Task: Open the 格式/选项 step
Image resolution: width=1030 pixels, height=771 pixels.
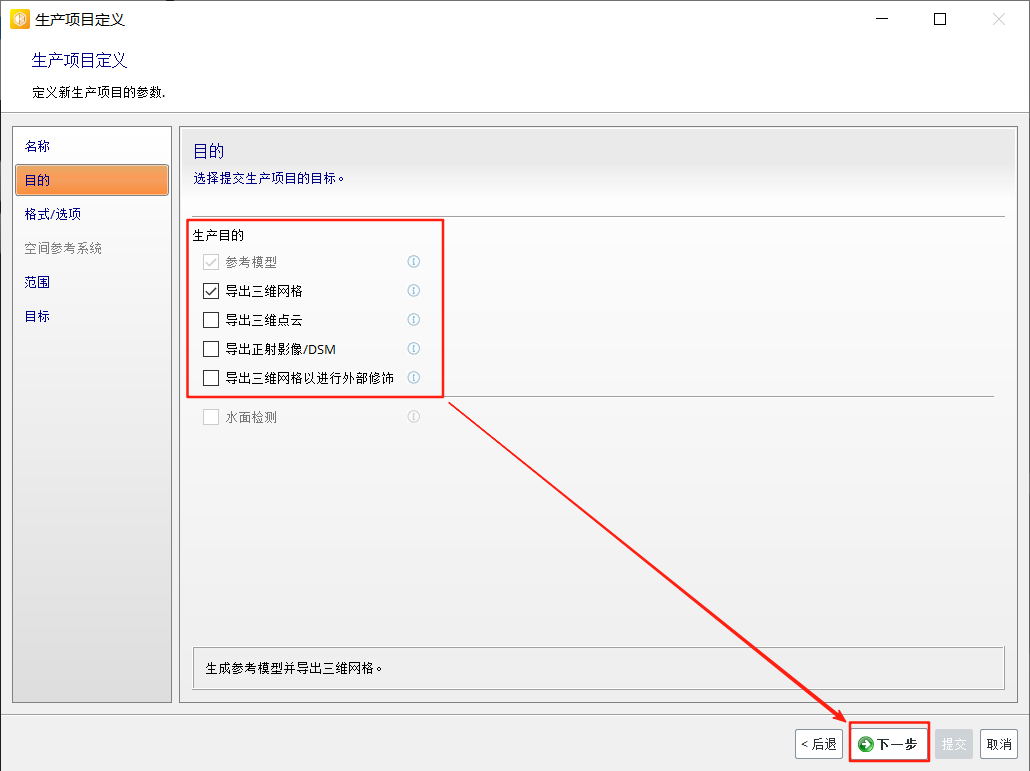Action: coord(53,214)
